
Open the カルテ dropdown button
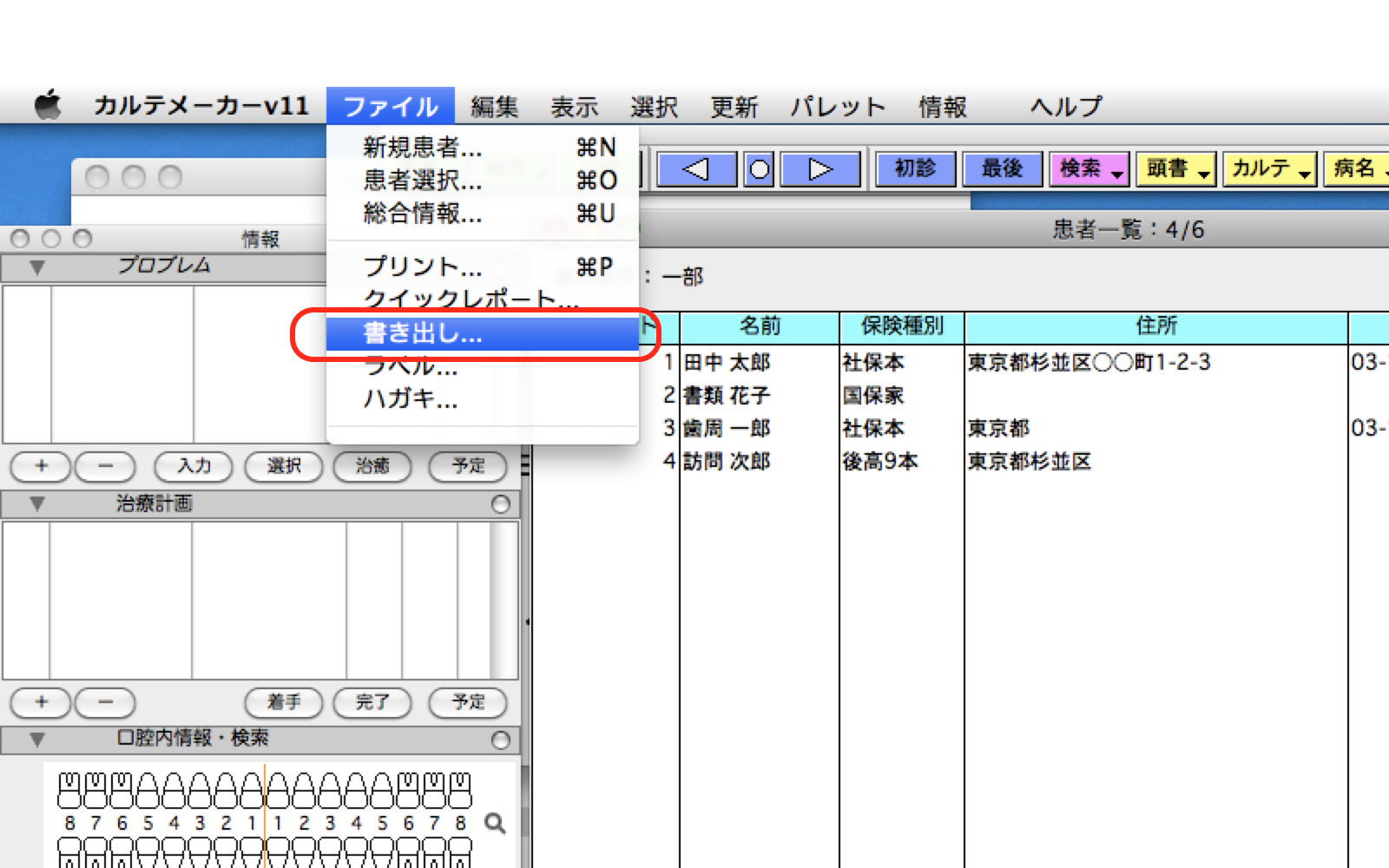tap(1269, 169)
